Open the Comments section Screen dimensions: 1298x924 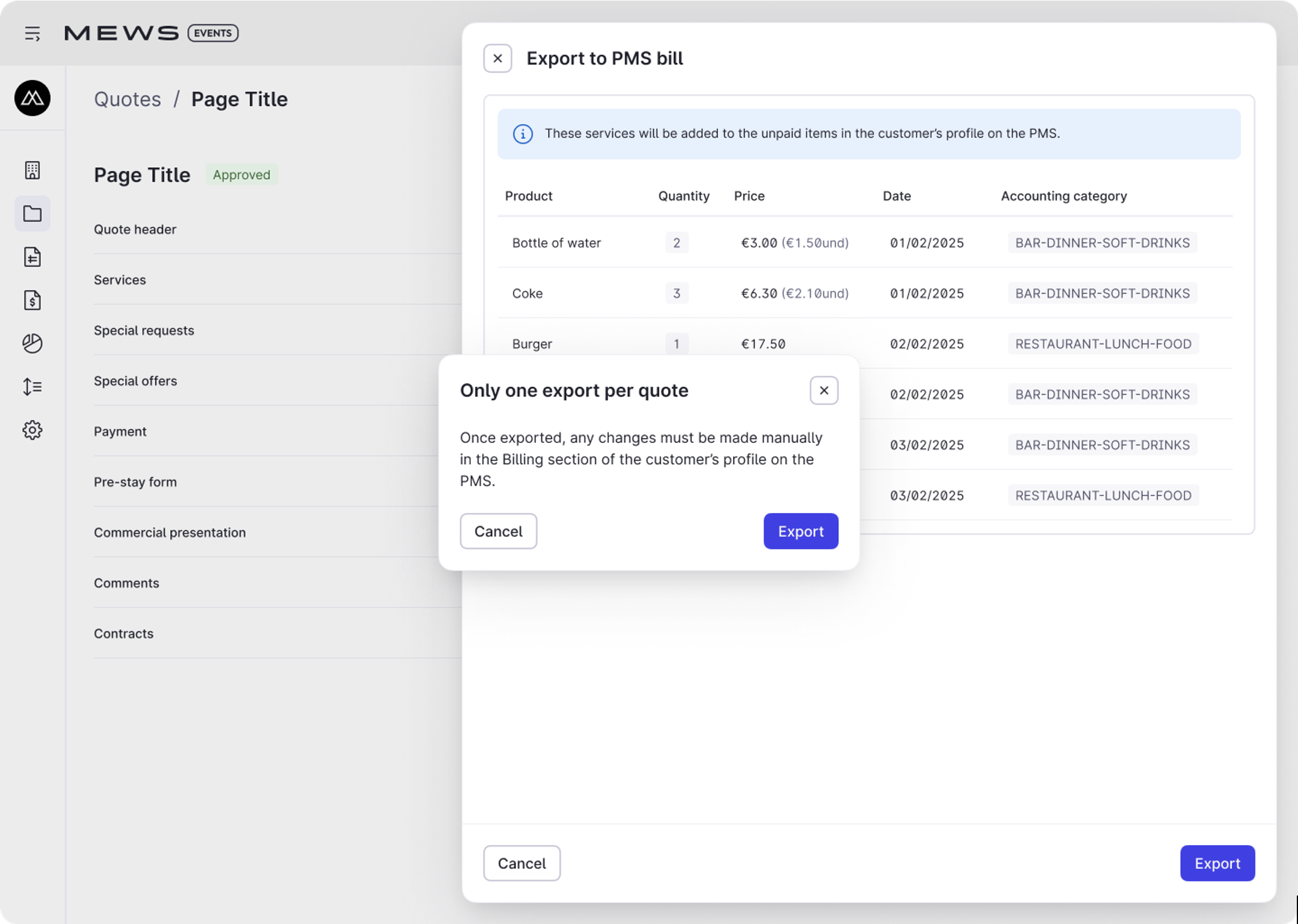(x=277, y=583)
